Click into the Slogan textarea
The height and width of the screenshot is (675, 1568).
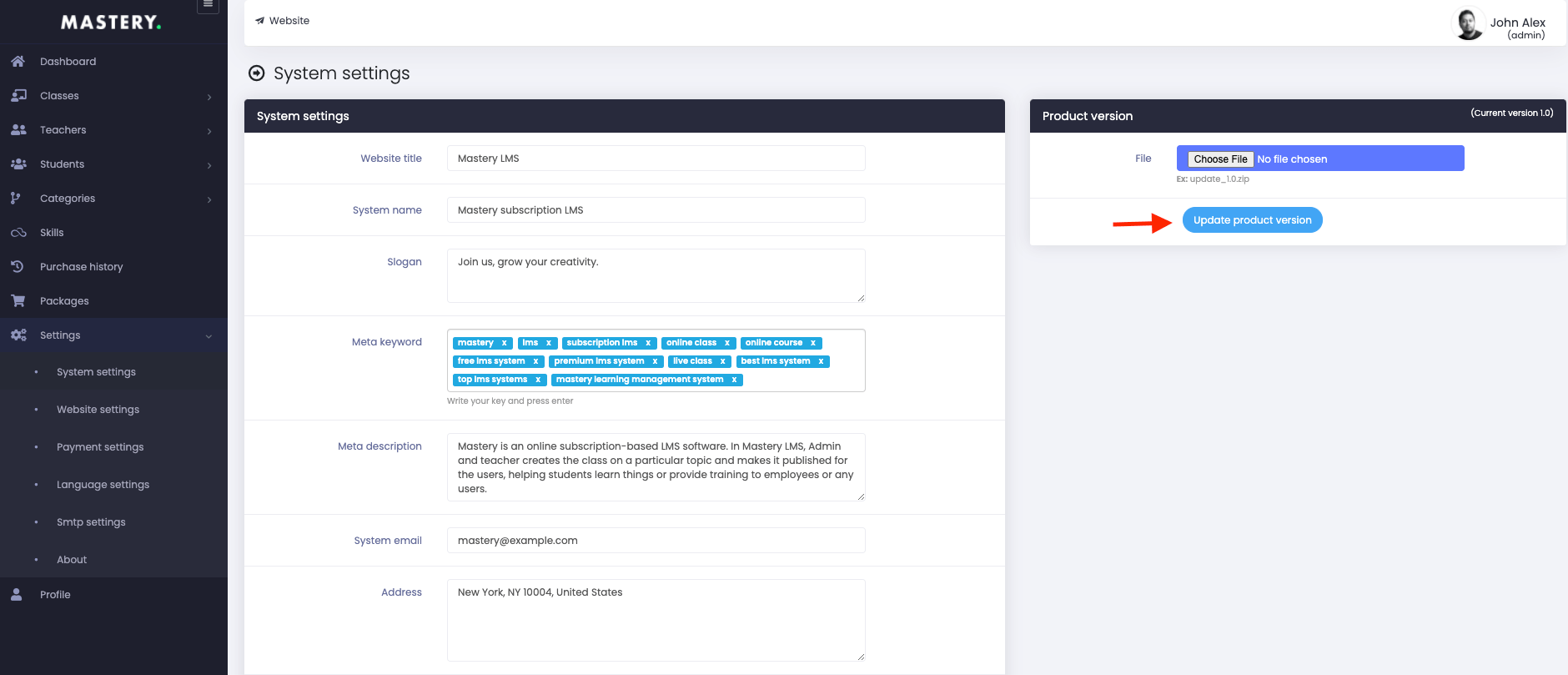tap(656, 275)
